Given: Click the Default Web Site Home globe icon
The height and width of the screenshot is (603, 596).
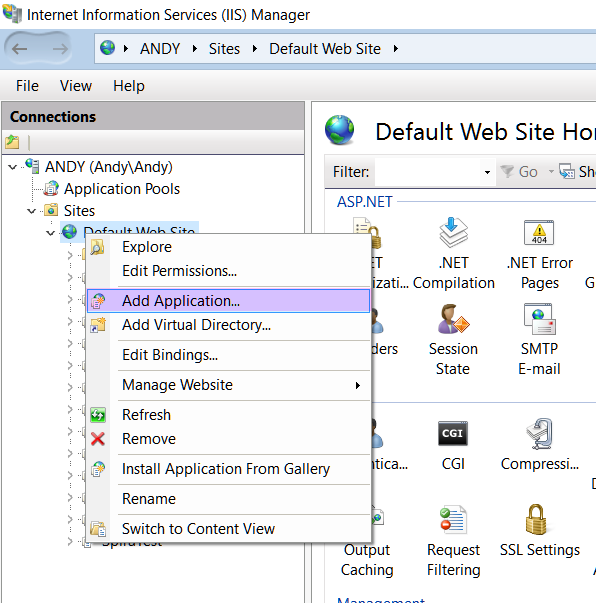Looking at the screenshot, I should 339,130.
